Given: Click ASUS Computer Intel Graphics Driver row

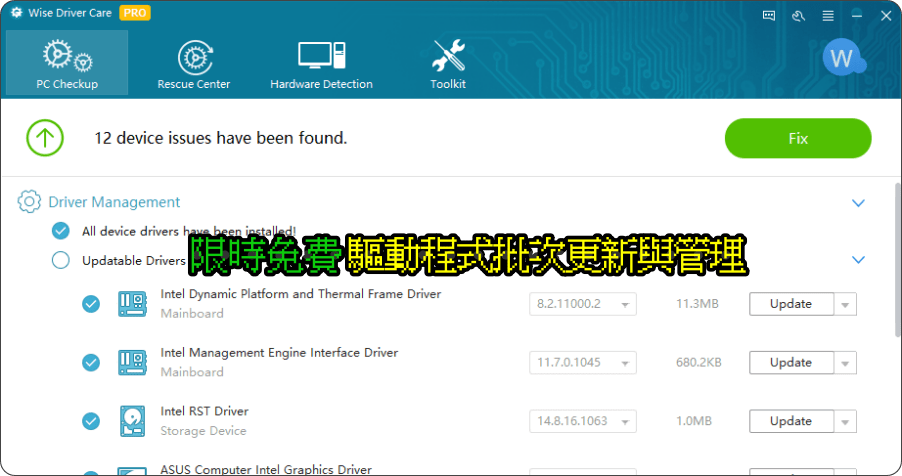Looking at the screenshot, I should point(266,470).
